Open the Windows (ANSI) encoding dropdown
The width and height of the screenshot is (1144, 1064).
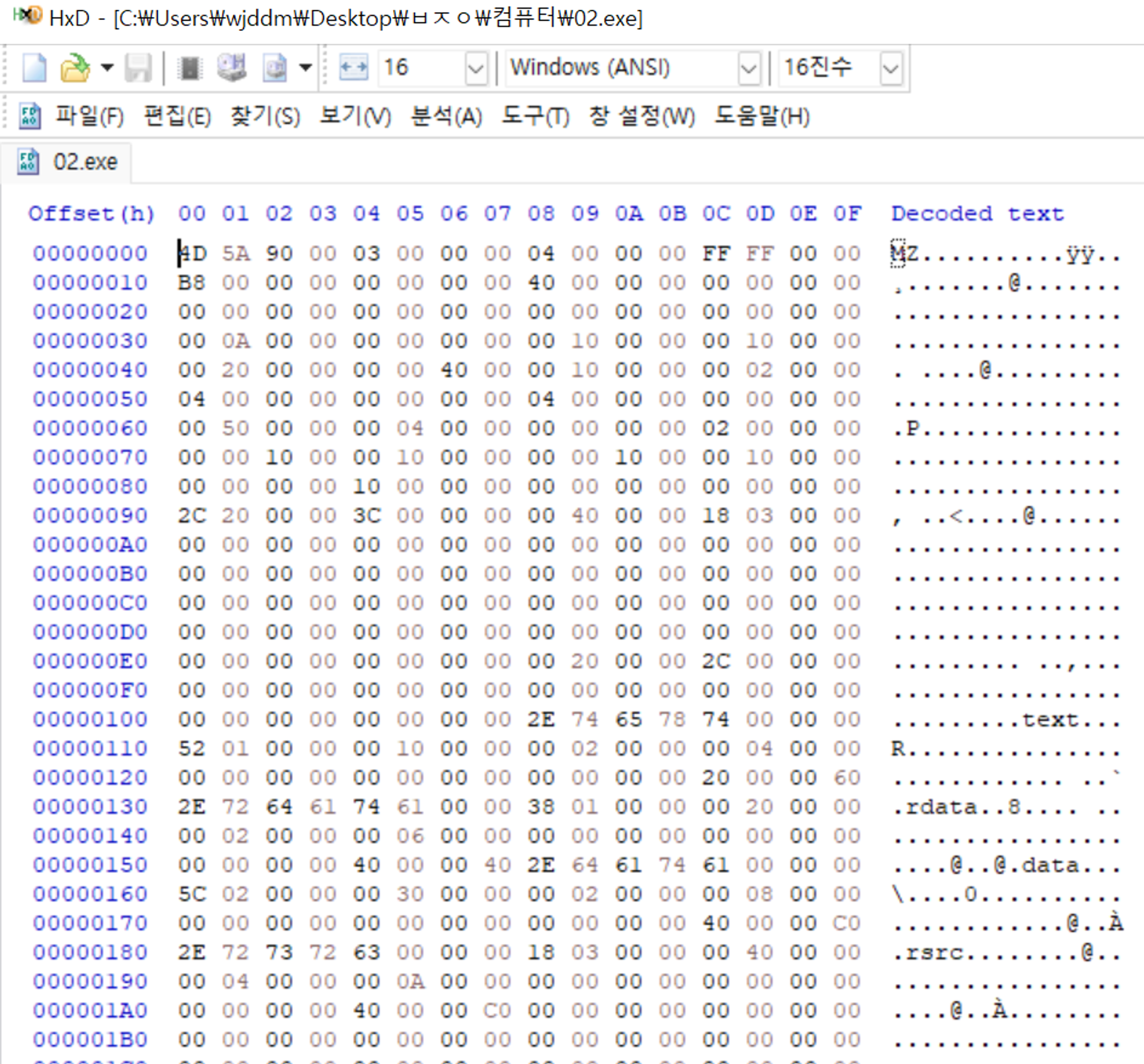click(748, 69)
